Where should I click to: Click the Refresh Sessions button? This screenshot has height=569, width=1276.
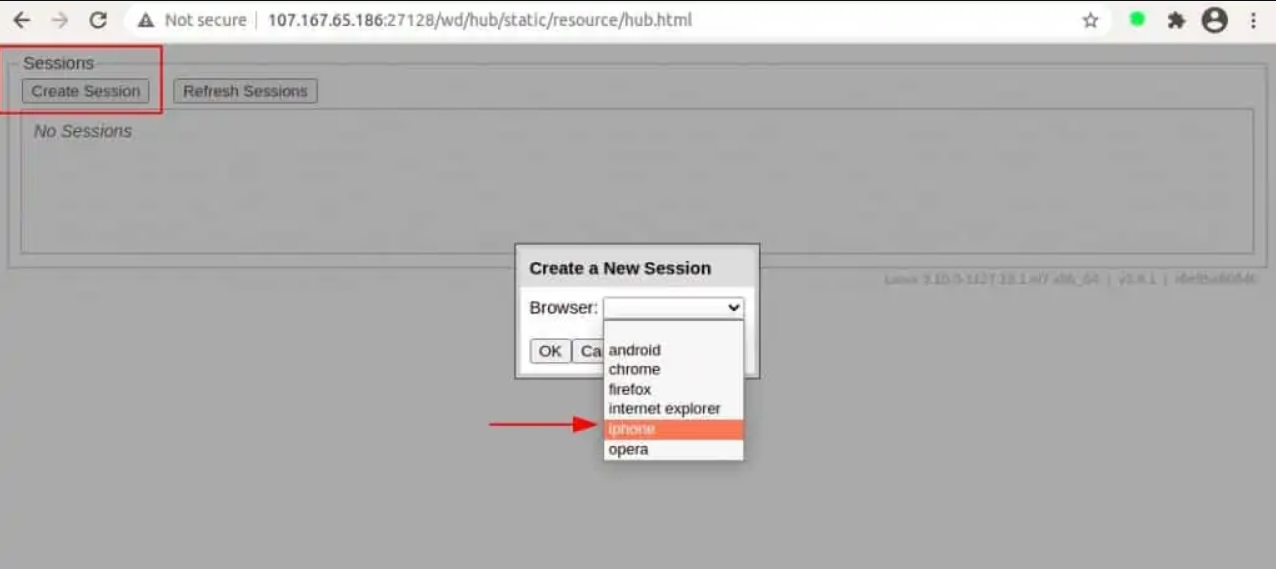pyautogui.click(x=245, y=91)
